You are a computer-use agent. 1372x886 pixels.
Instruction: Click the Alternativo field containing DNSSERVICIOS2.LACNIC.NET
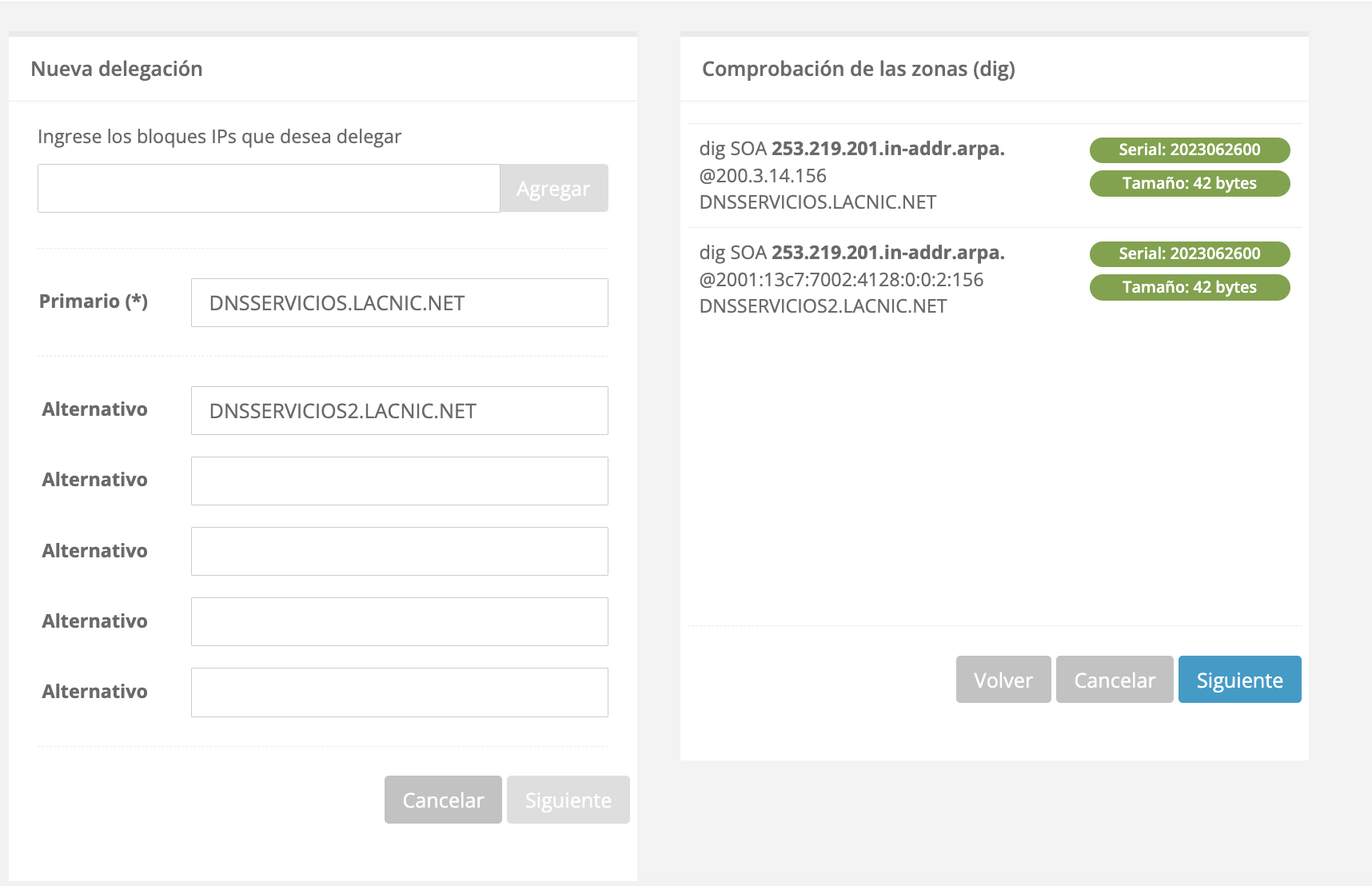399,411
